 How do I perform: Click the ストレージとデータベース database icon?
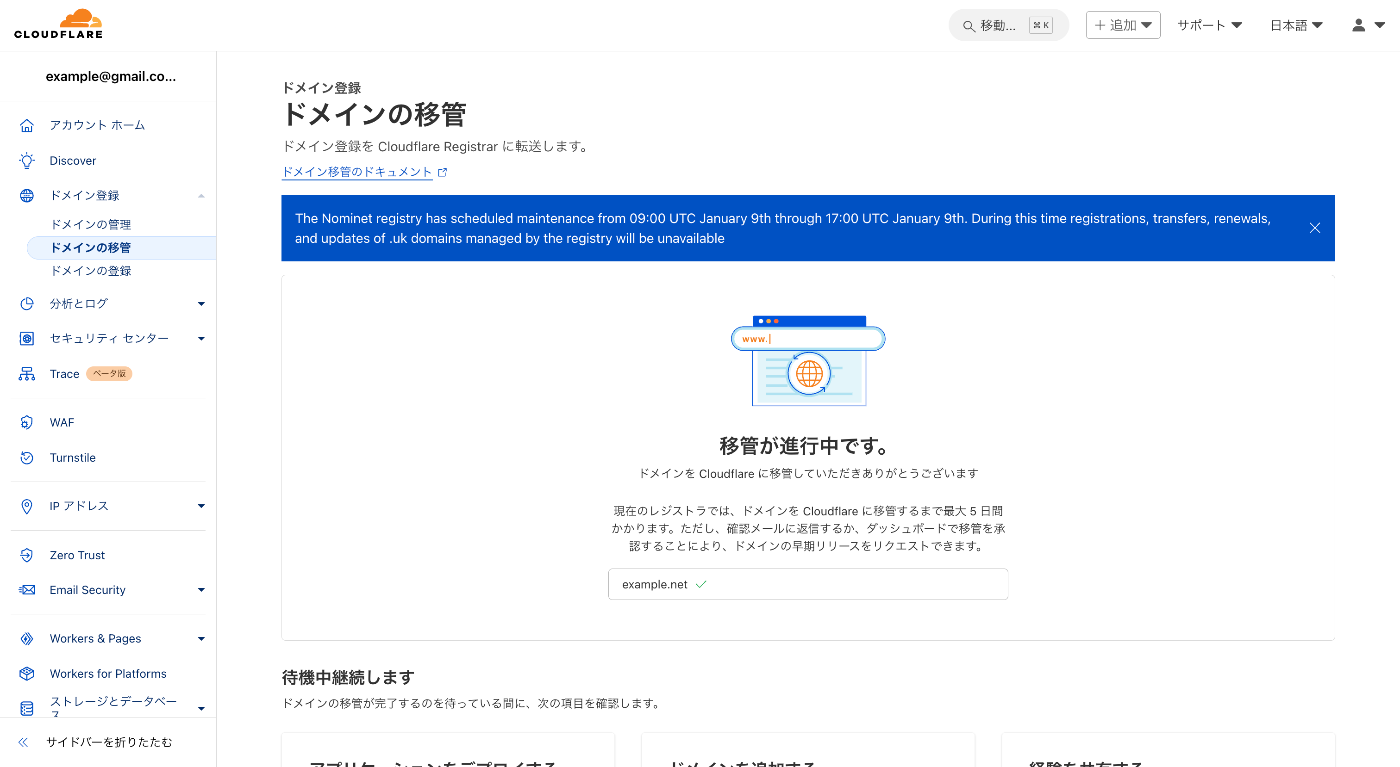click(x=27, y=708)
